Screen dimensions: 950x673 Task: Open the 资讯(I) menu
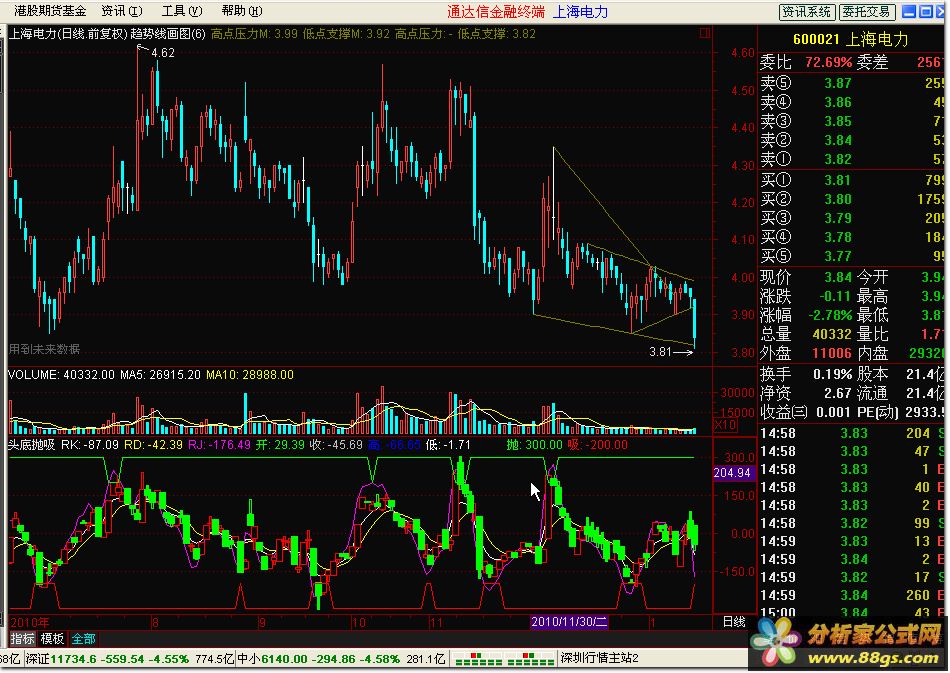pyautogui.click(x=122, y=11)
